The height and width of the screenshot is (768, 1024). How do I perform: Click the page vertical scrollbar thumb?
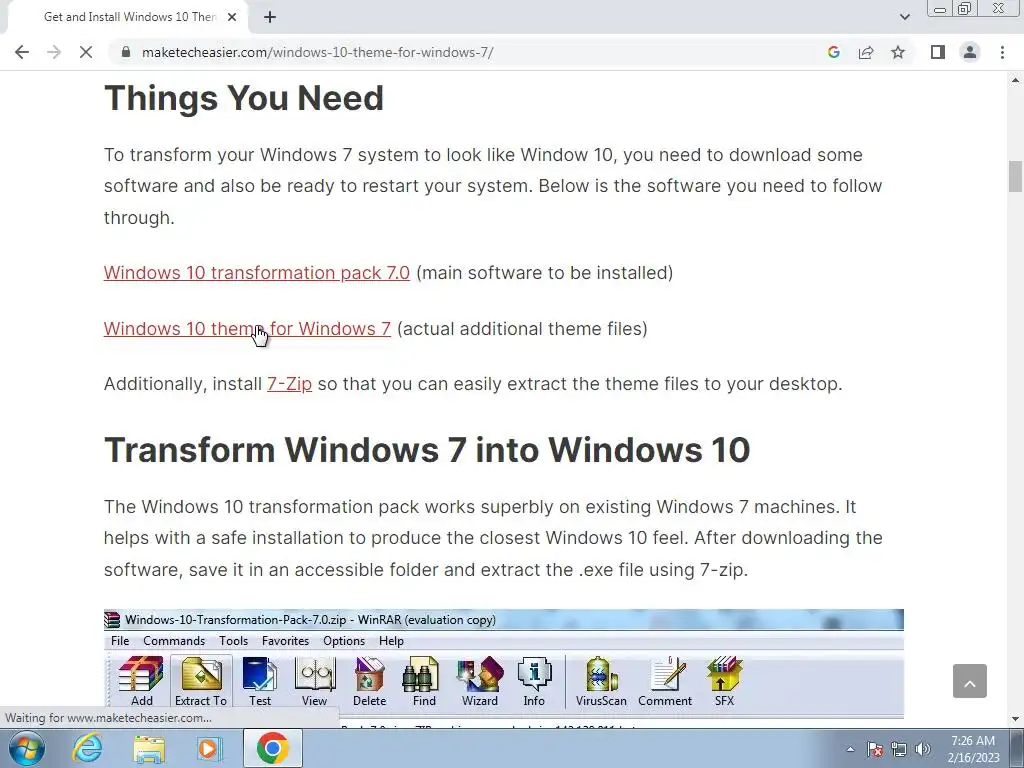tap(1015, 176)
